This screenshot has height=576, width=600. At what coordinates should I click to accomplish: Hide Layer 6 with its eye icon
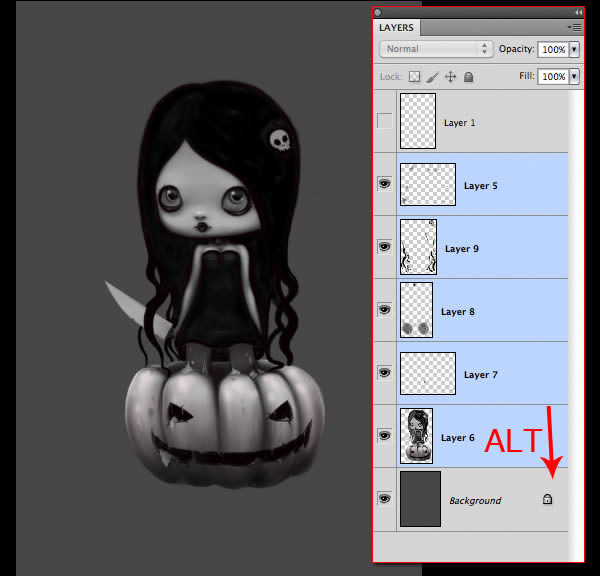[x=385, y=436]
